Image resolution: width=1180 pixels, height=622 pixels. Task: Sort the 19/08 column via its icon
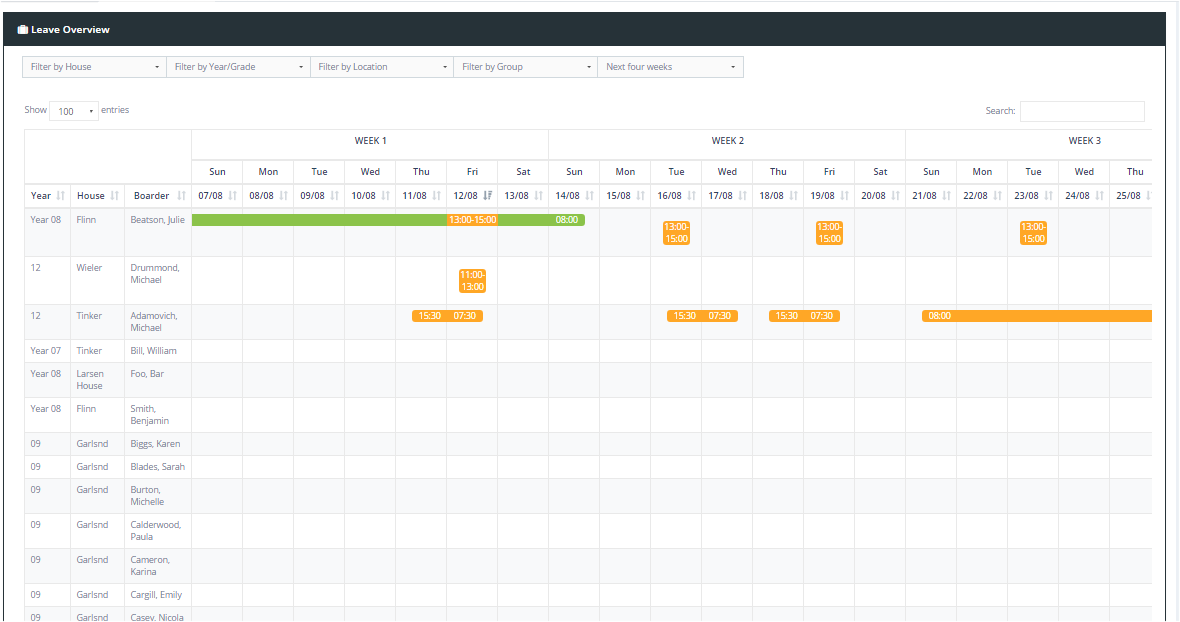click(844, 196)
